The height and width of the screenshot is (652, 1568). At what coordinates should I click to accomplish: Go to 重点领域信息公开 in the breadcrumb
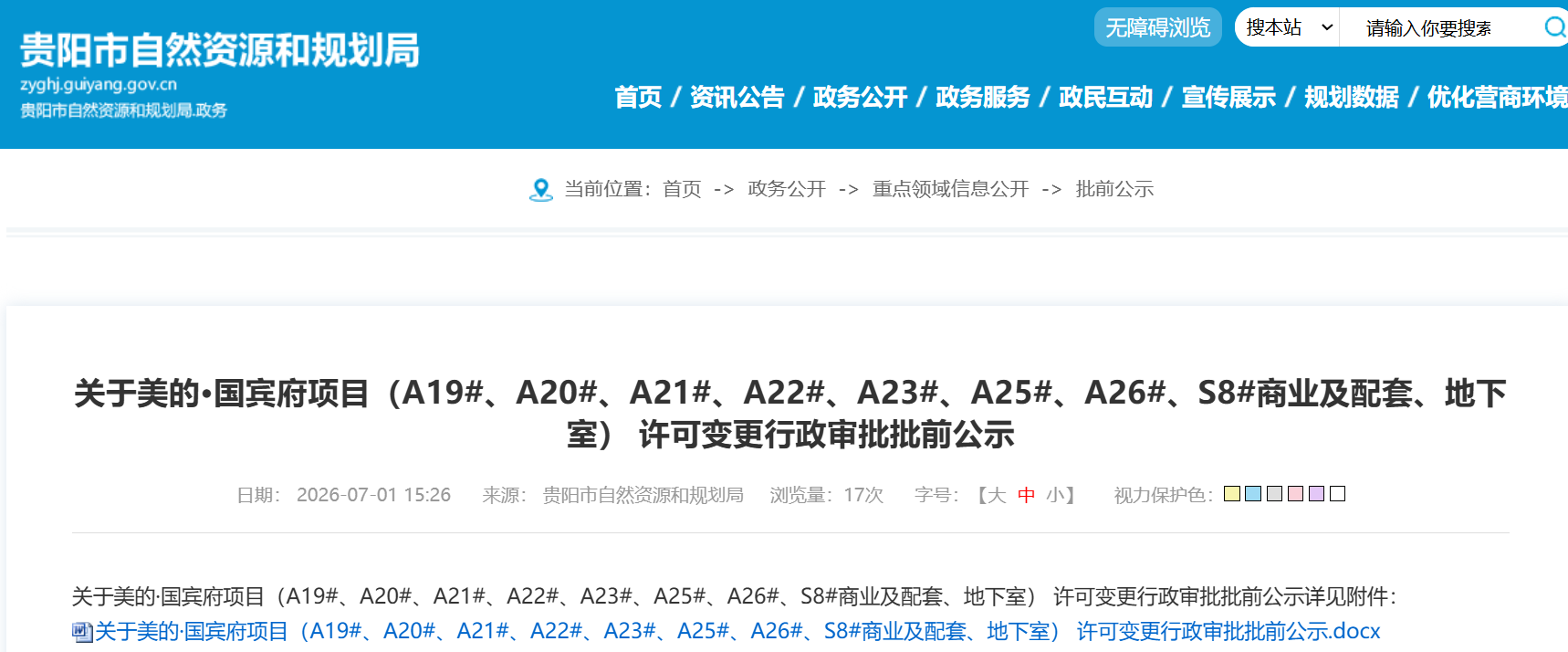point(950,189)
